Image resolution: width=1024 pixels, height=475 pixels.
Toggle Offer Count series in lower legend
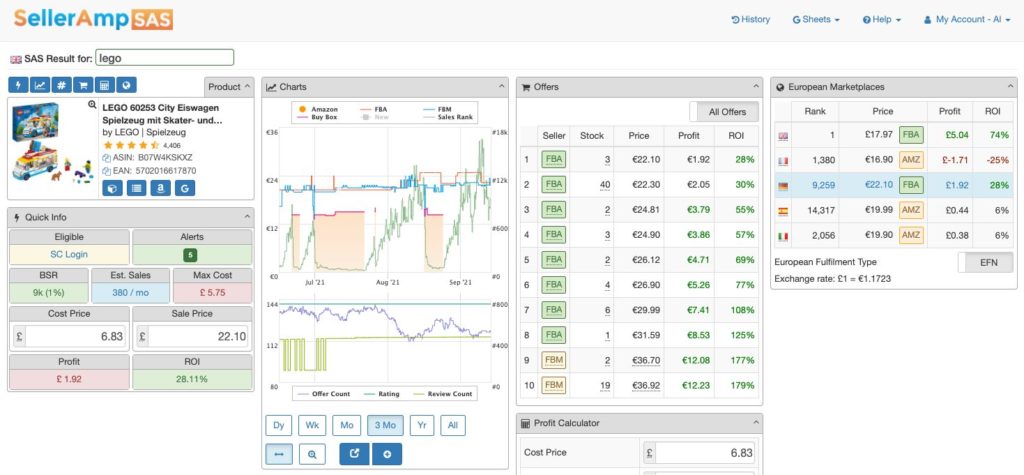[x=323, y=394]
